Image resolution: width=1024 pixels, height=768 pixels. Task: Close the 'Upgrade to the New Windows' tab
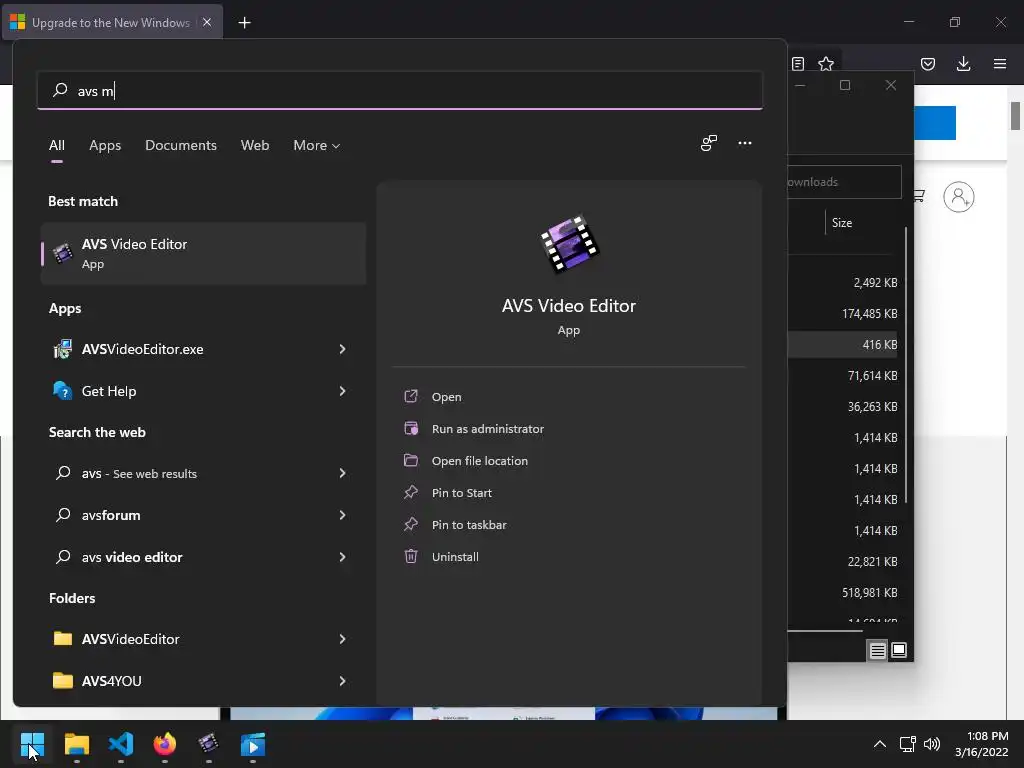tap(207, 22)
